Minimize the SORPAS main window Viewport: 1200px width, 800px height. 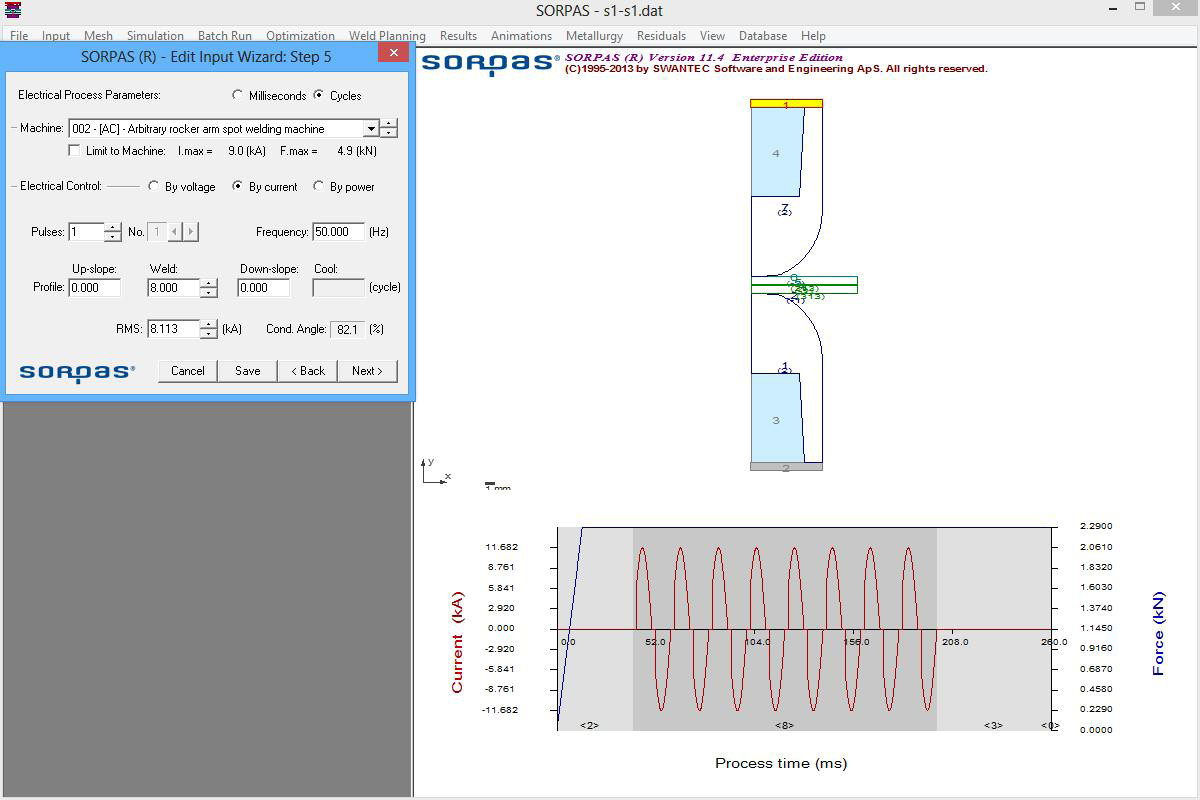(x=1114, y=9)
